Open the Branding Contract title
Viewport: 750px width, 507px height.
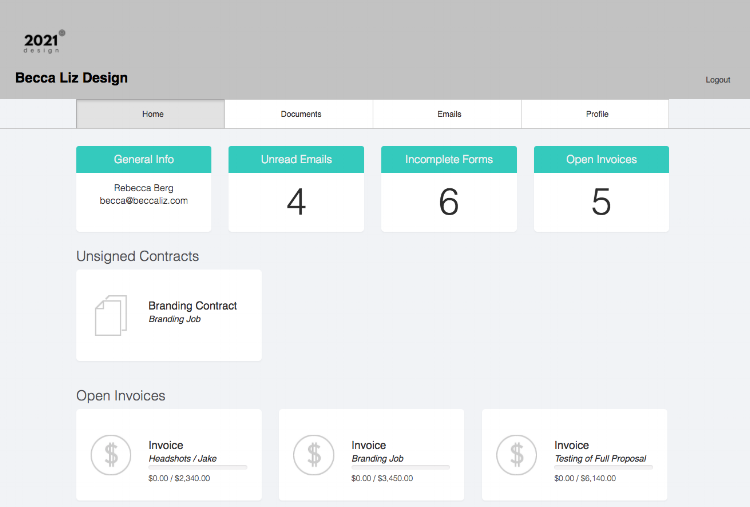(192, 306)
